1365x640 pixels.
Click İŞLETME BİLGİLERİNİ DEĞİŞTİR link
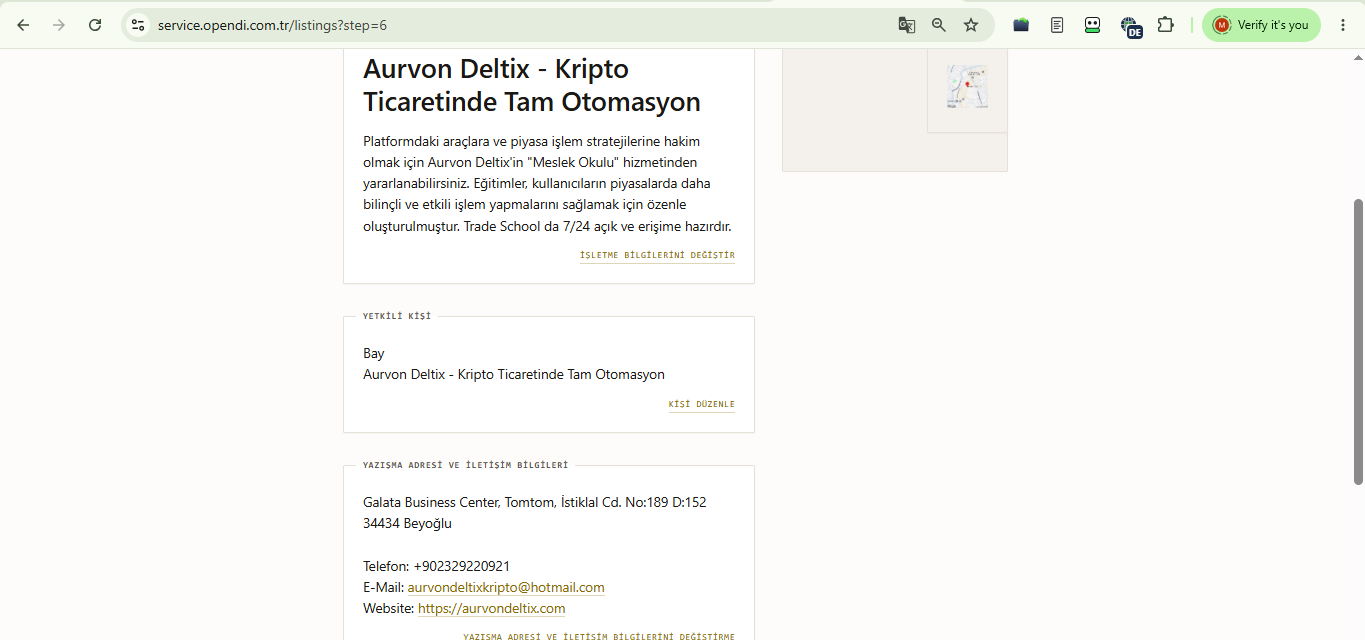[x=657, y=256]
